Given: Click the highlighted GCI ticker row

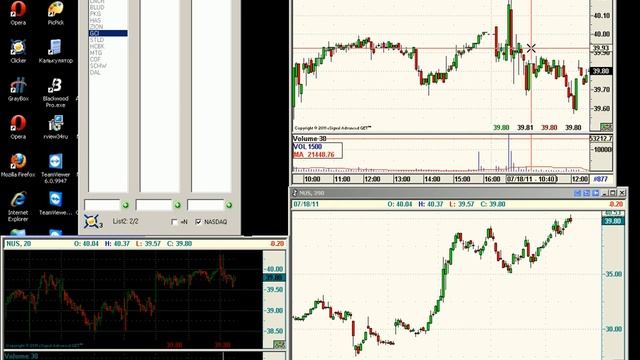Looking at the screenshot, I should coord(108,33).
